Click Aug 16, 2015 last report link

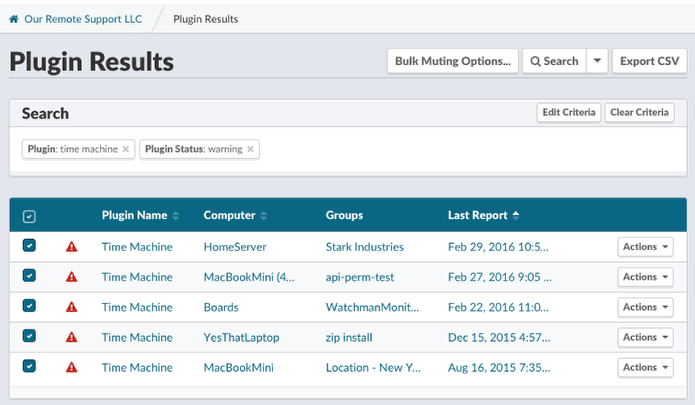pyautogui.click(x=499, y=367)
